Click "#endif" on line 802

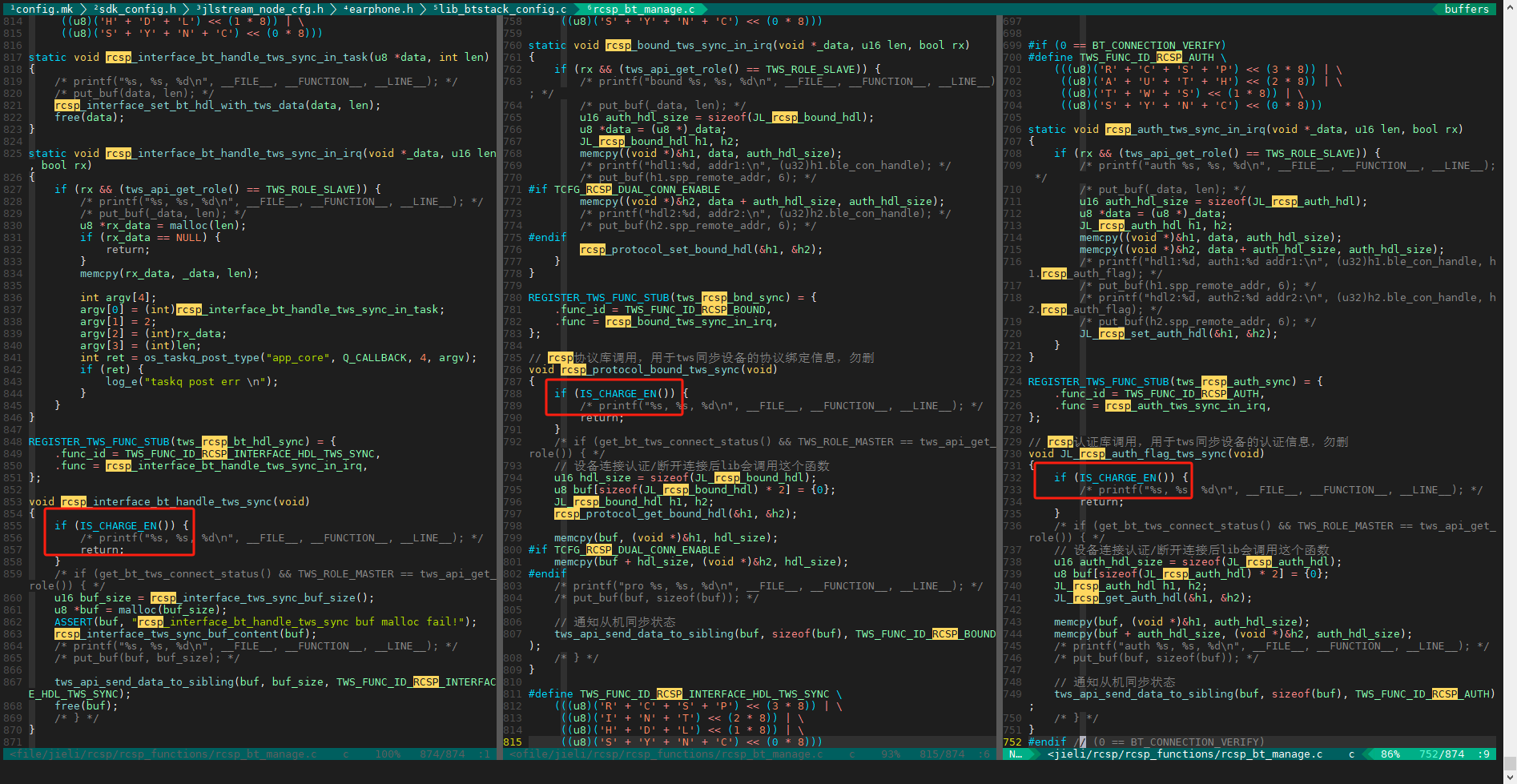pyautogui.click(x=547, y=573)
